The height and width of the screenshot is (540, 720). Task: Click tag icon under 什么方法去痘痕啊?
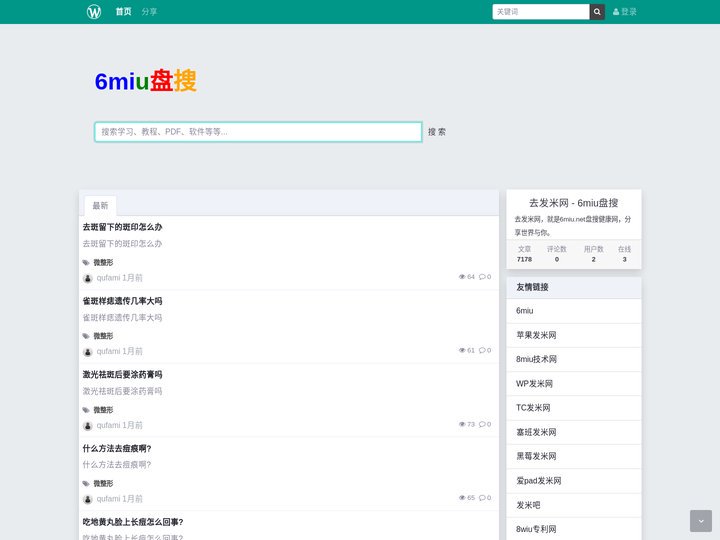[86, 484]
